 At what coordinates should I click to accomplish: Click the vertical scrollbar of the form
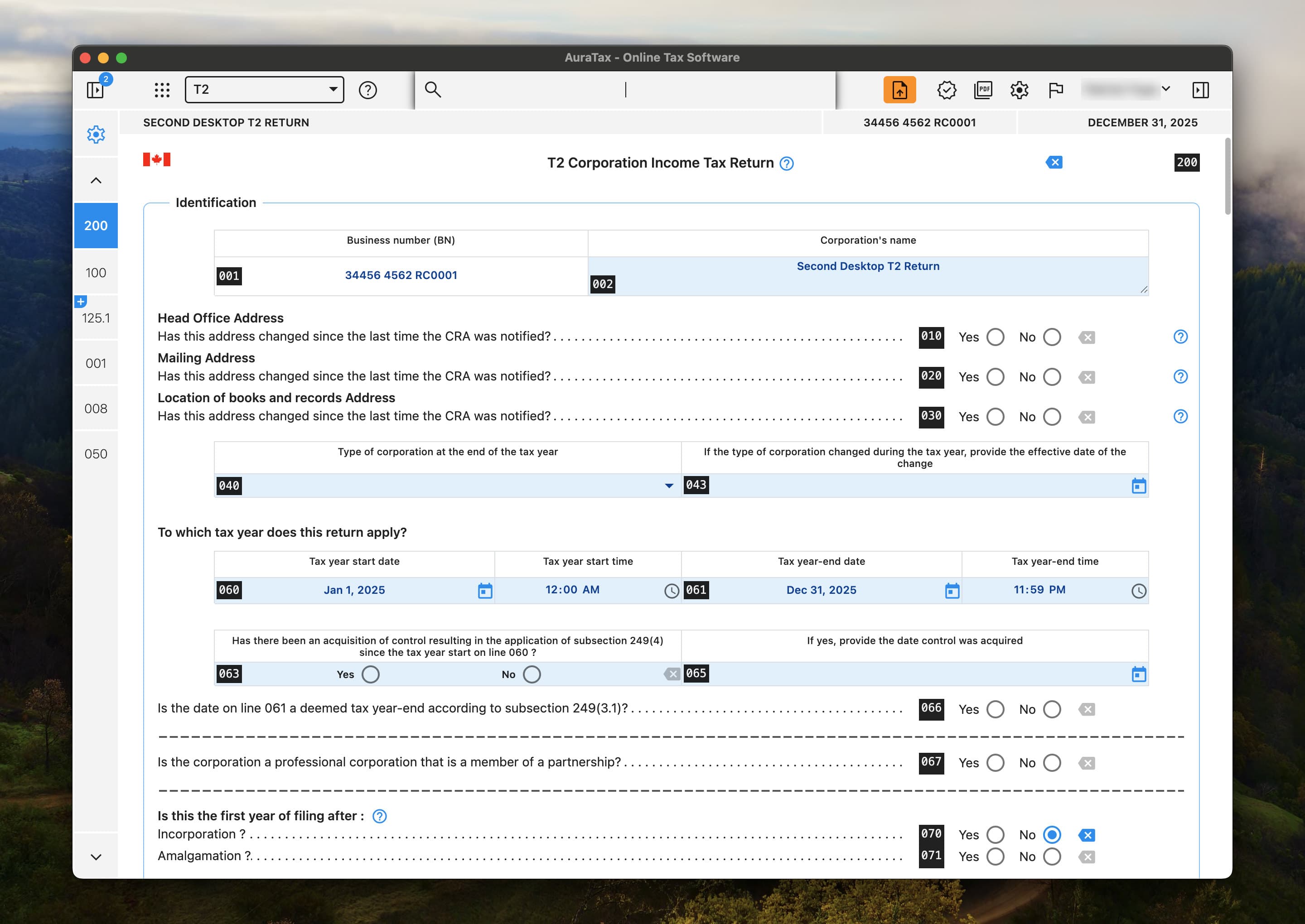click(1228, 176)
